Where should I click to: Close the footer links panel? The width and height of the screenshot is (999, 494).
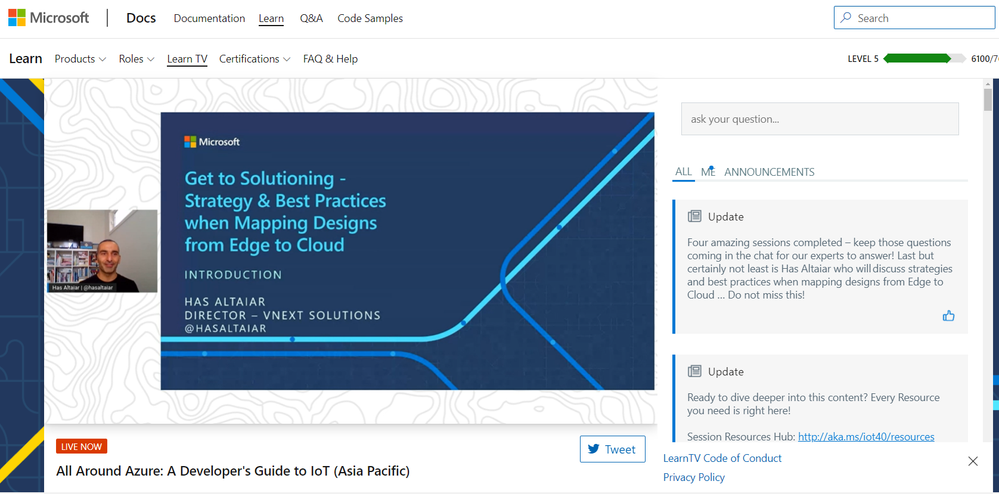click(x=973, y=461)
